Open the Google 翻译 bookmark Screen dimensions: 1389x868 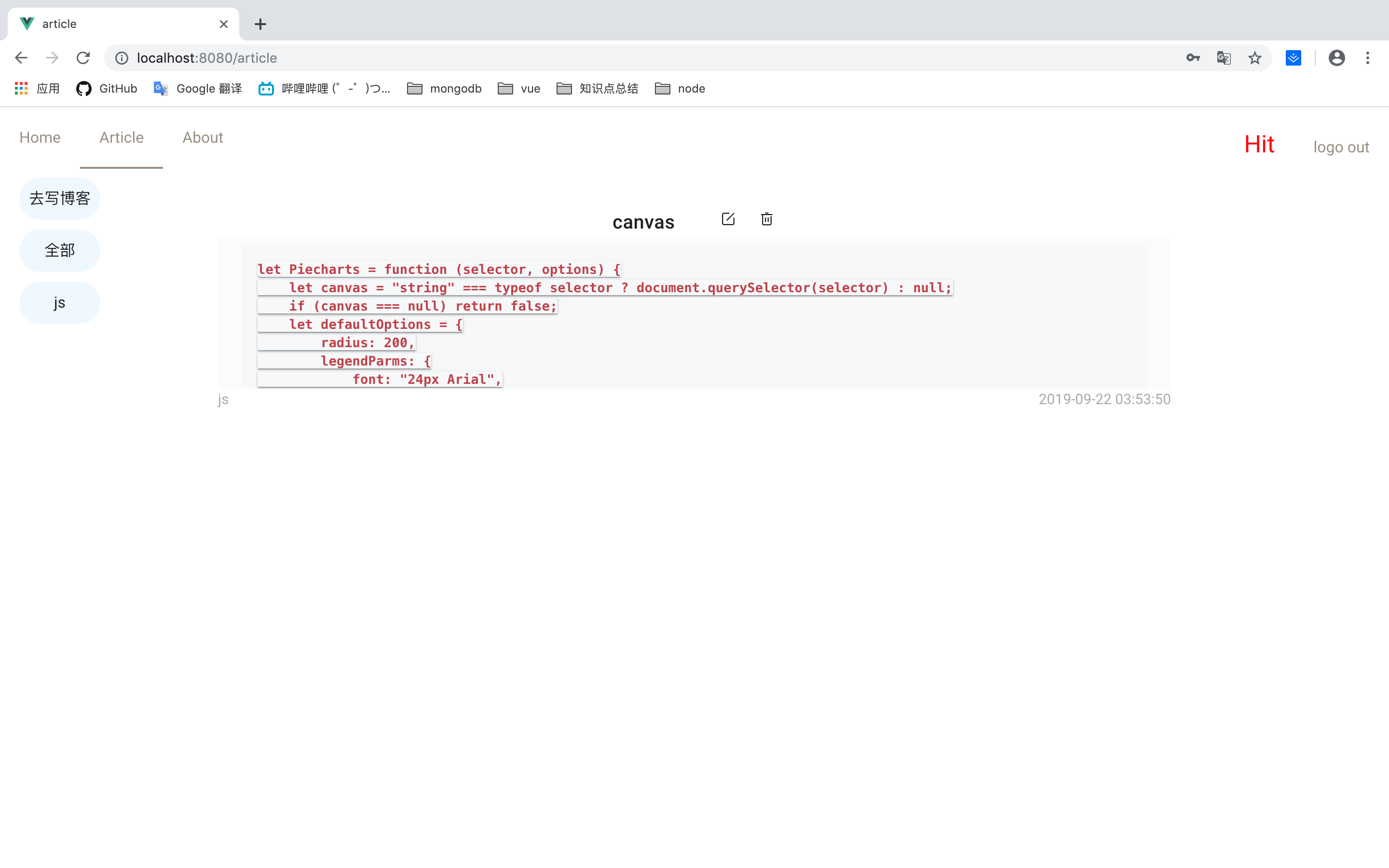[x=198, y=88]
